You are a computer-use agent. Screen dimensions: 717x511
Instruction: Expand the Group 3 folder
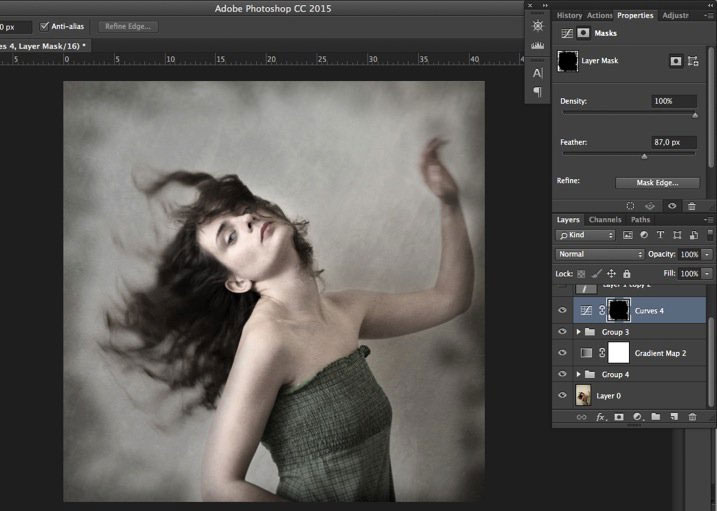pos(578,332)
